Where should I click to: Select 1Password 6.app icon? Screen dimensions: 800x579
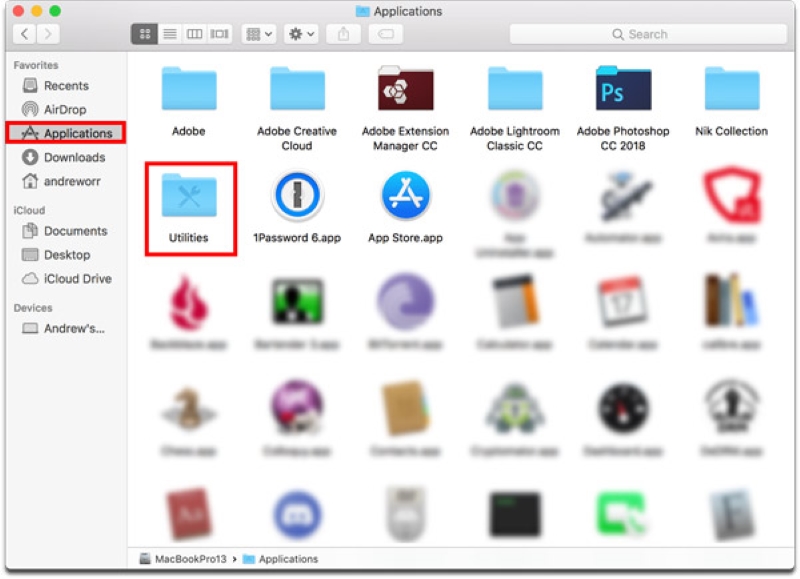click(297, 195)
